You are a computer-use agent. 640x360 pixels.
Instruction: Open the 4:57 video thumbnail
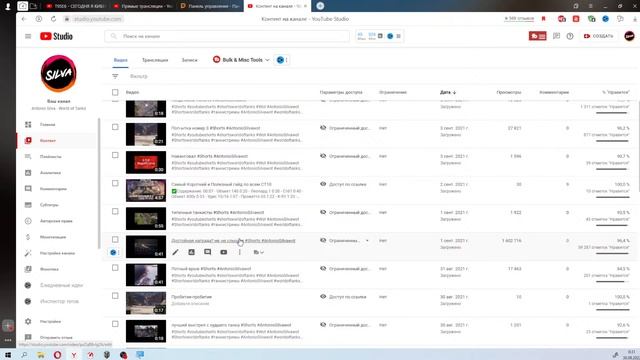point(146,190)
